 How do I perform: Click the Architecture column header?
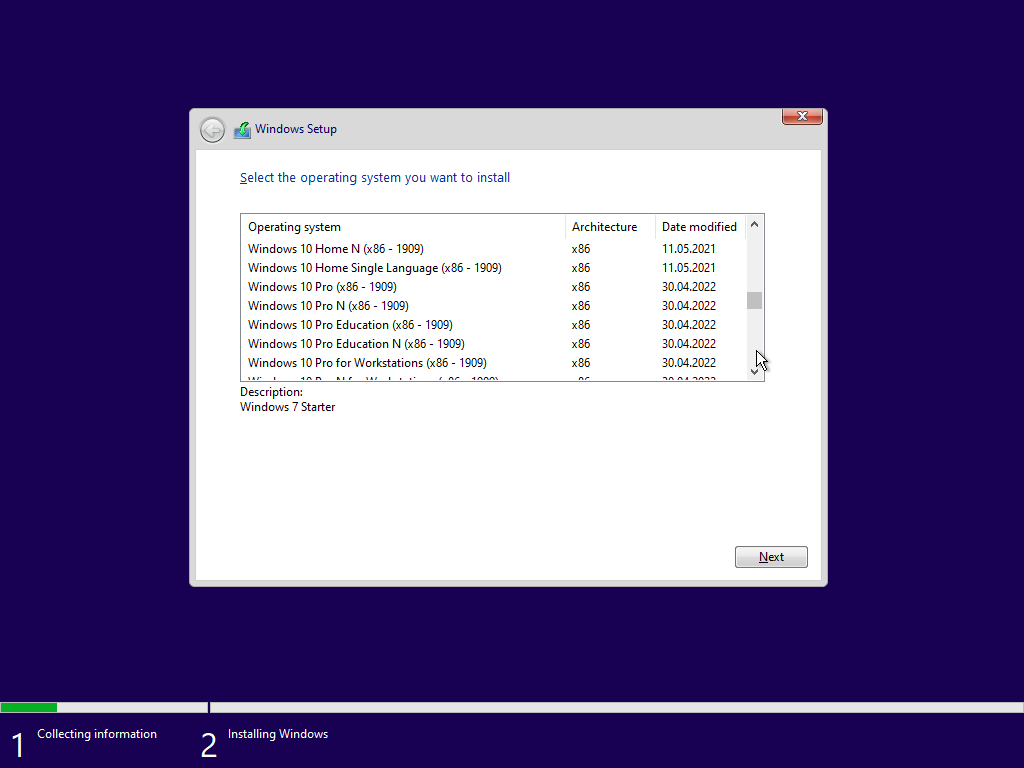click(x=610, y=227)
